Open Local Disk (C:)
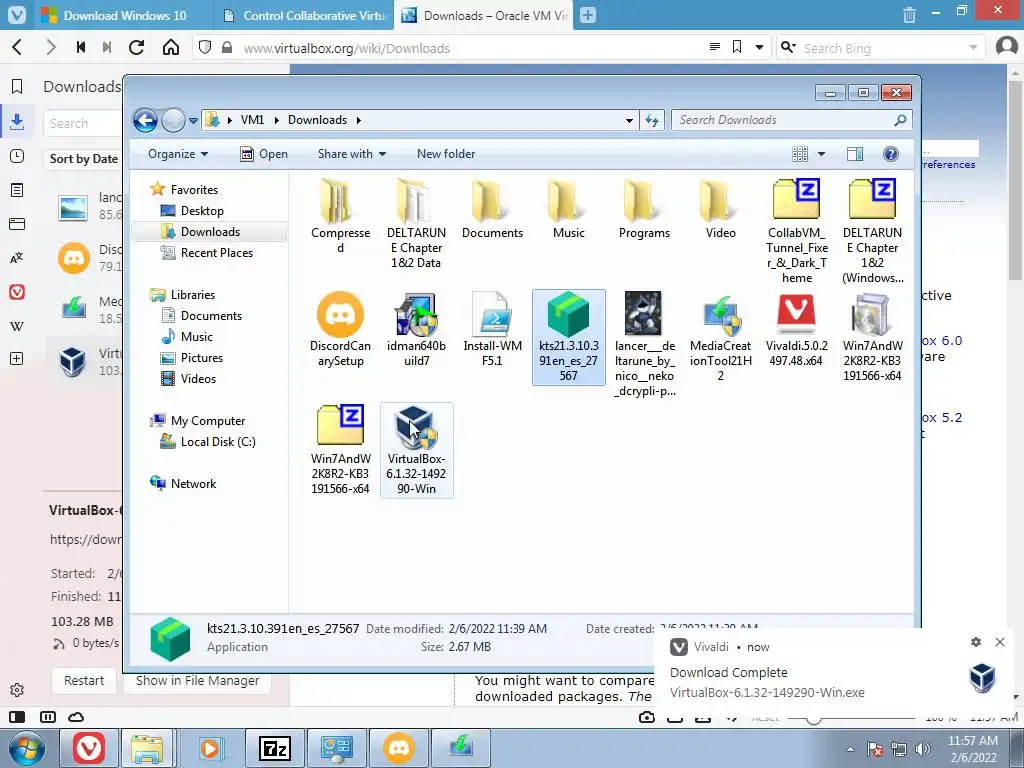 217,442
